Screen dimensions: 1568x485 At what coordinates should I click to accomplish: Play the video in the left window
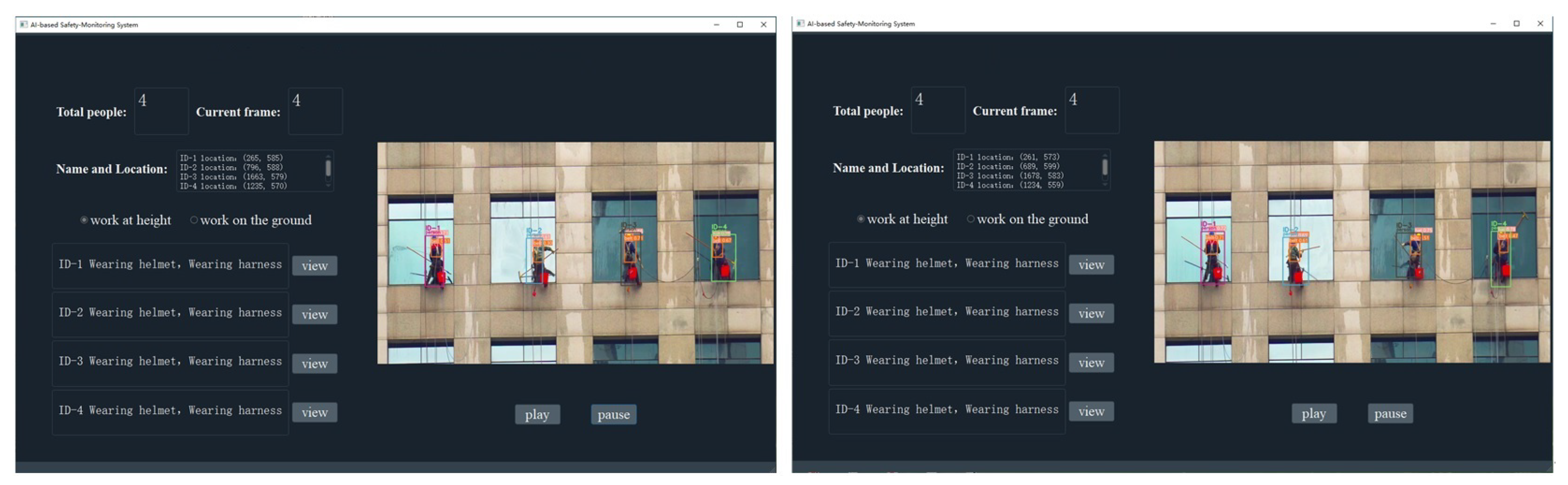pos(537,414)
